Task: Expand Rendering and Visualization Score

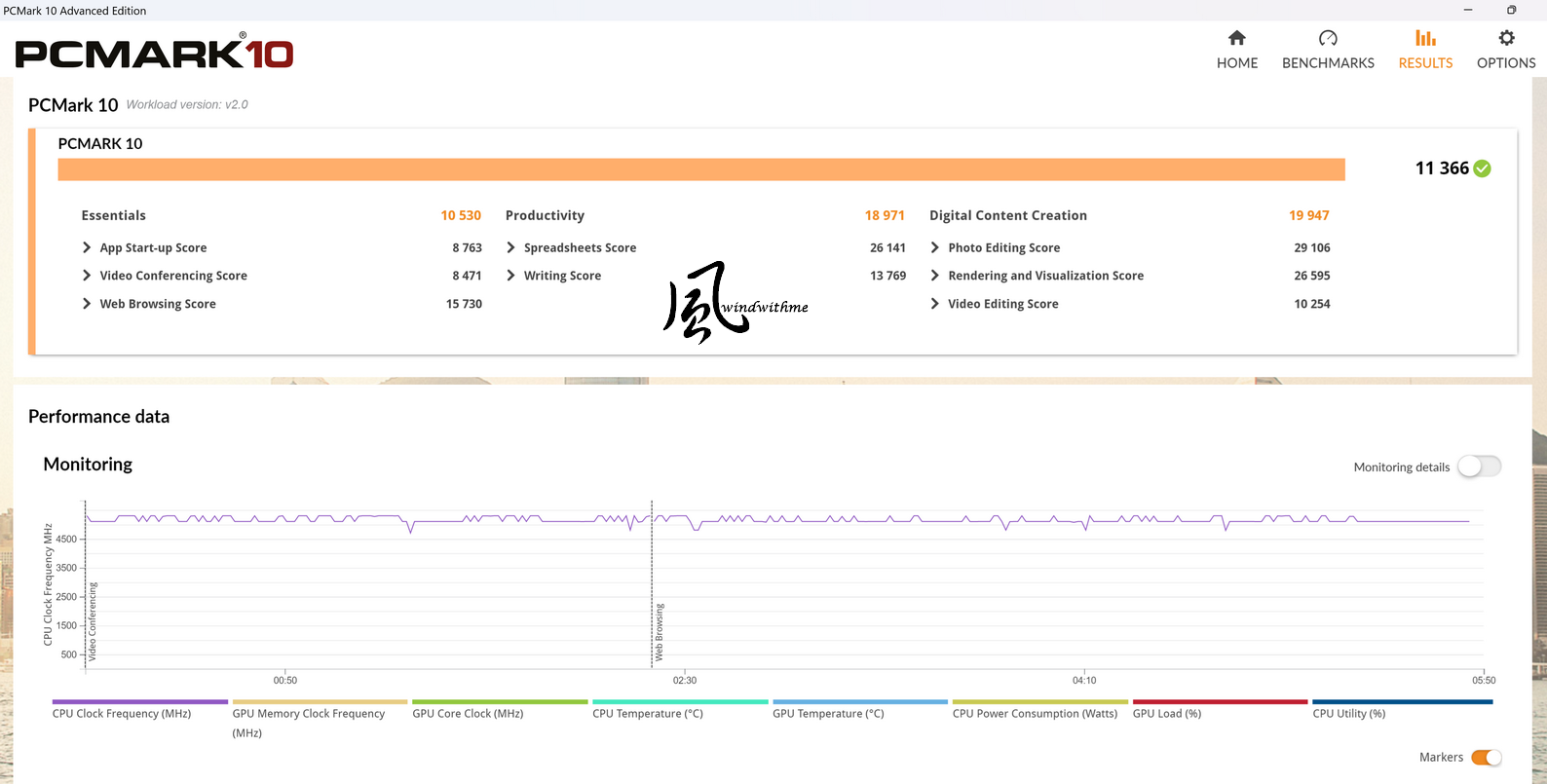Action: coord(935,276)
